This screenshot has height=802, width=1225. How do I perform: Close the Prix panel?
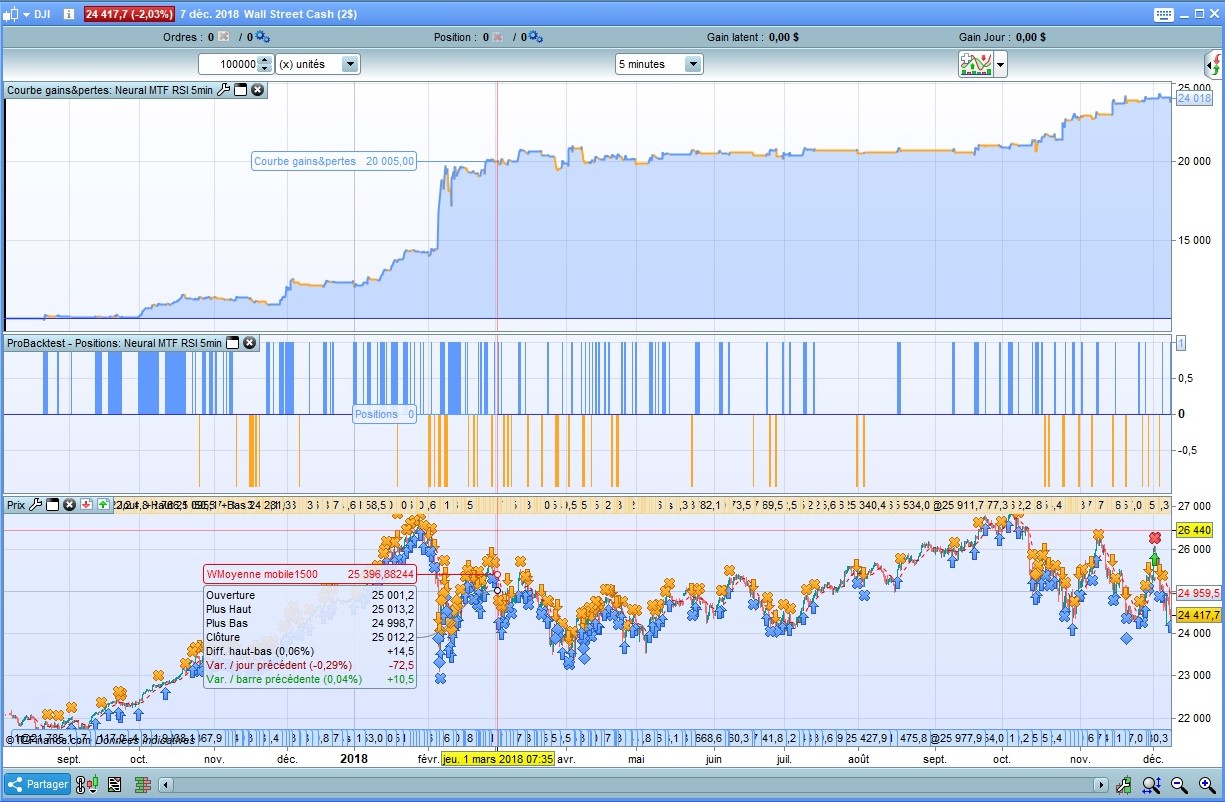tap(69, 505)
